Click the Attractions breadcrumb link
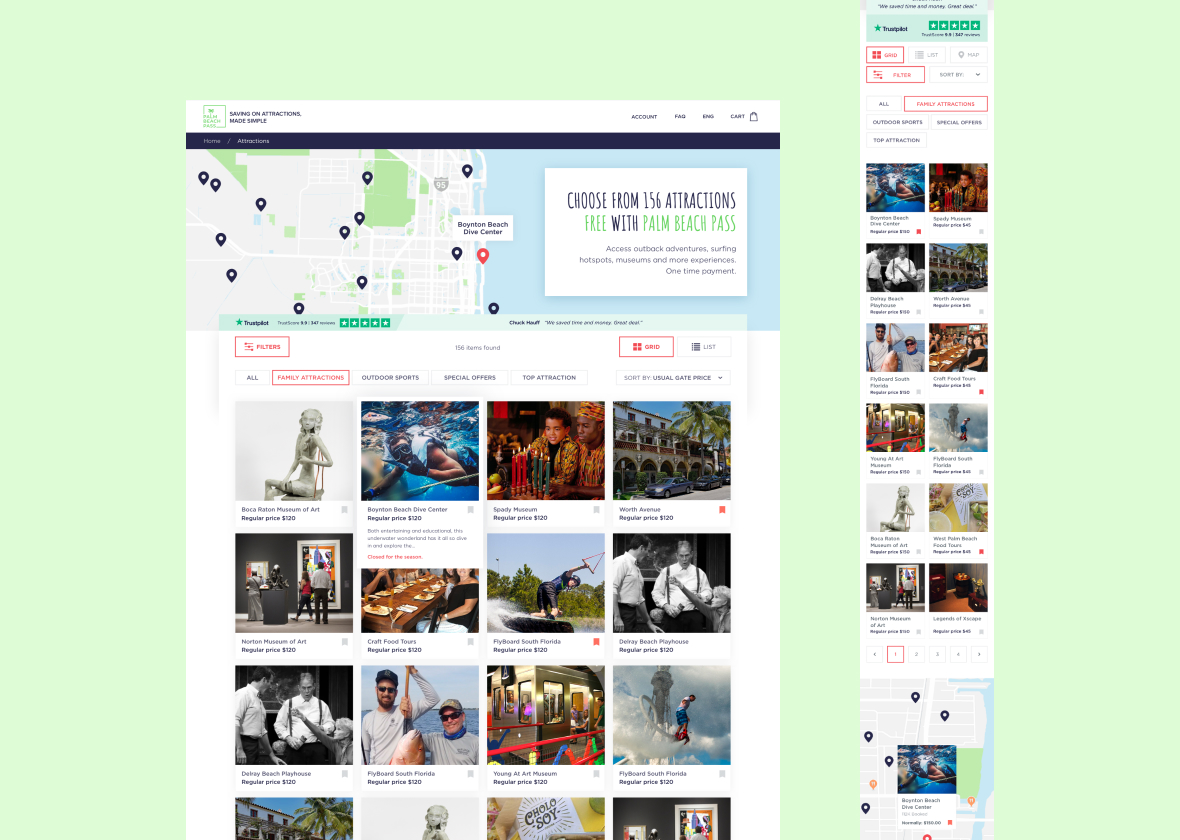1180x840 pixels. (x=253, y=141)
